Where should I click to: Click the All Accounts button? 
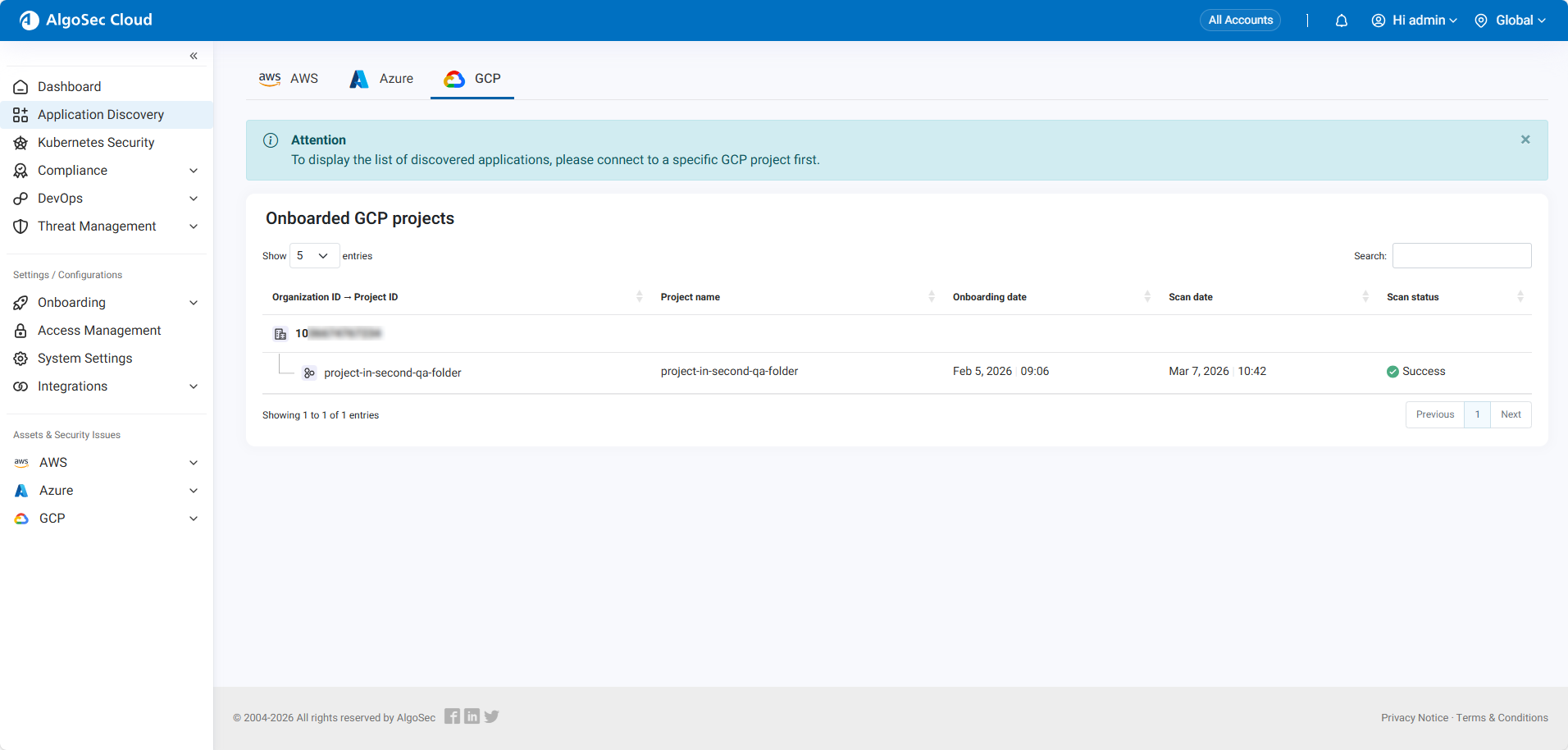coord(1240,21)
